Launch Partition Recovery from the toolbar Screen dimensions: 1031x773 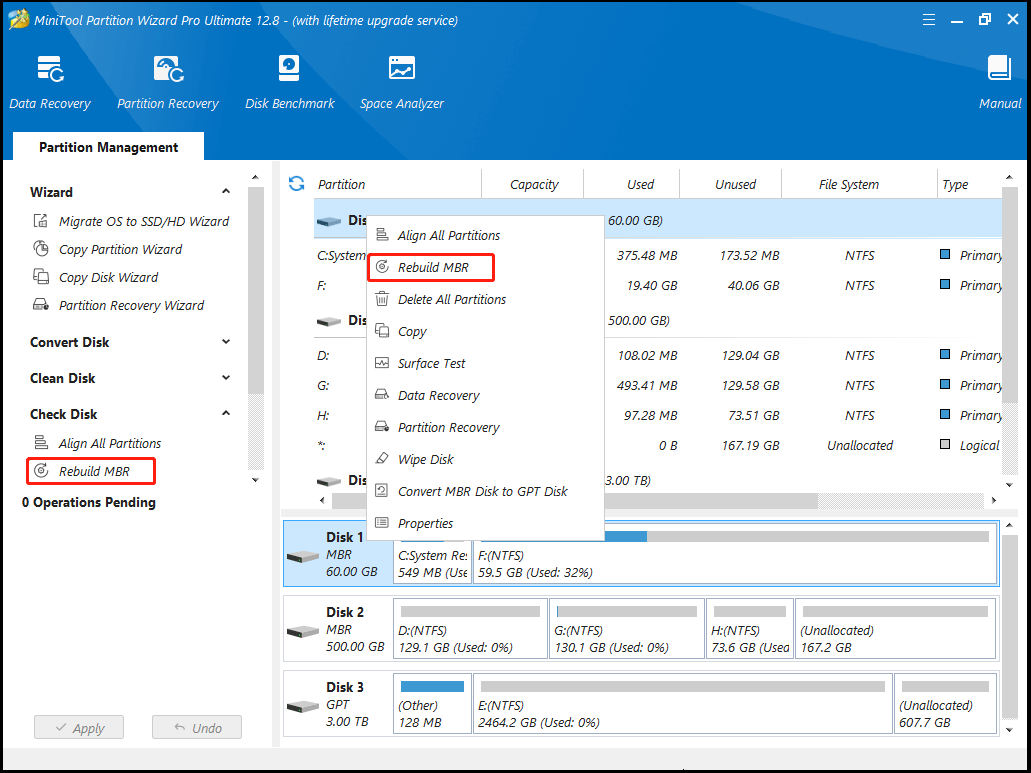(x=168, y=82)
